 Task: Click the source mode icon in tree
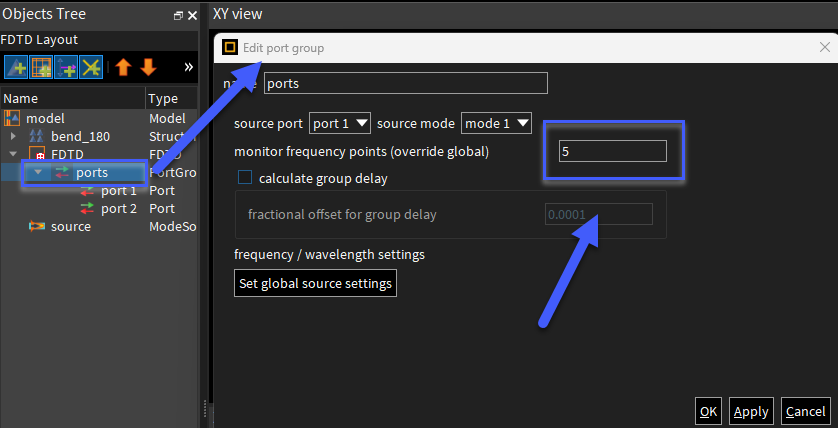(37, 227)
